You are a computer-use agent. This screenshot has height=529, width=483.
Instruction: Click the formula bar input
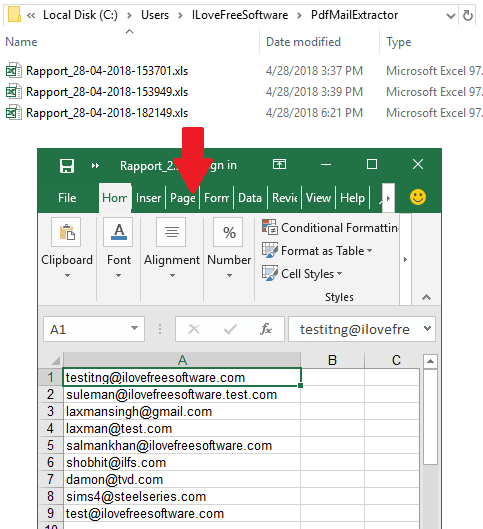354,329
